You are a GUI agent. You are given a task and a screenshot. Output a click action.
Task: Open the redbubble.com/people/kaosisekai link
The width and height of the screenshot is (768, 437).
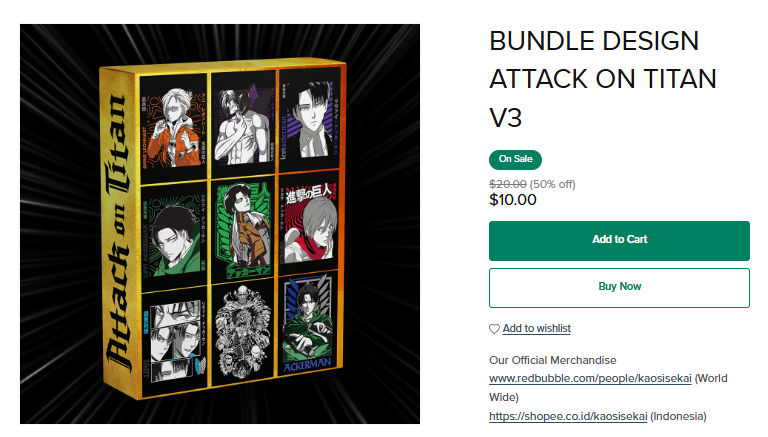(x=590, y=378)
